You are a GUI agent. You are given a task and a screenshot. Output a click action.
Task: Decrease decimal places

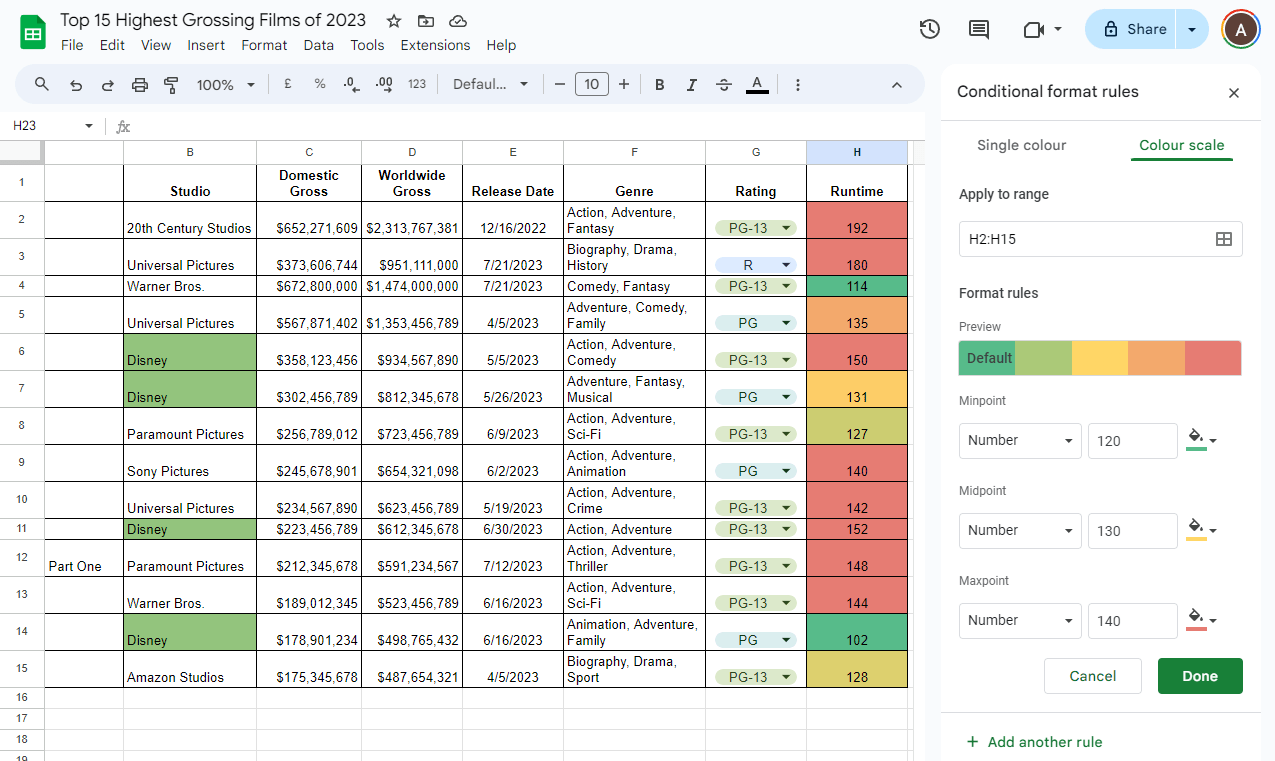351,85
